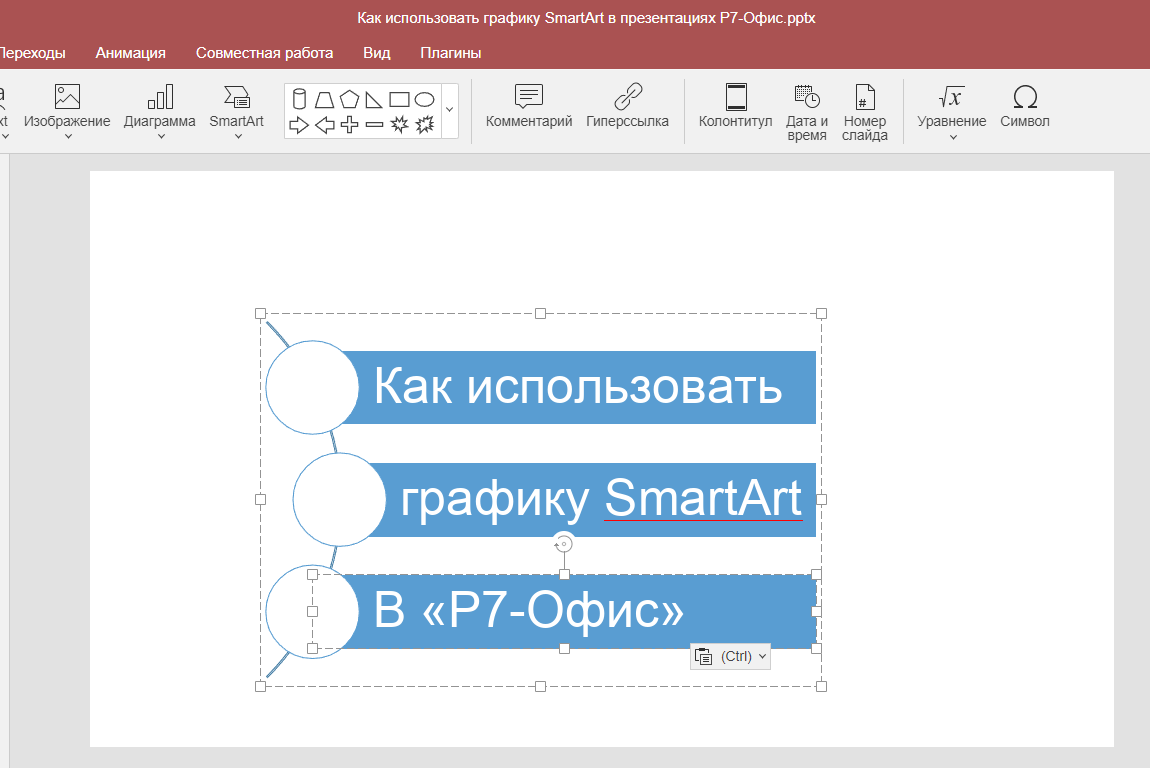Click the text 'графику SmartArt'
The height and width of the screenshot is (768, 1150).
coord(601,499)
